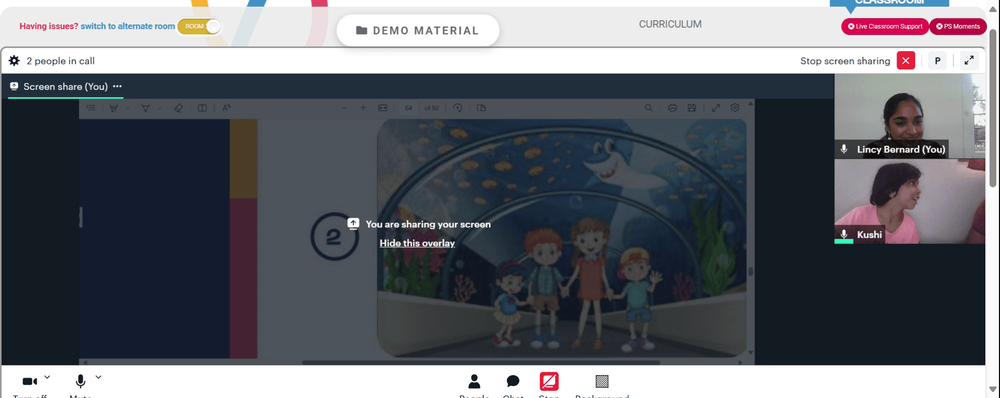Click Live Classroom Support button
1000x398 pixels.
885,26
